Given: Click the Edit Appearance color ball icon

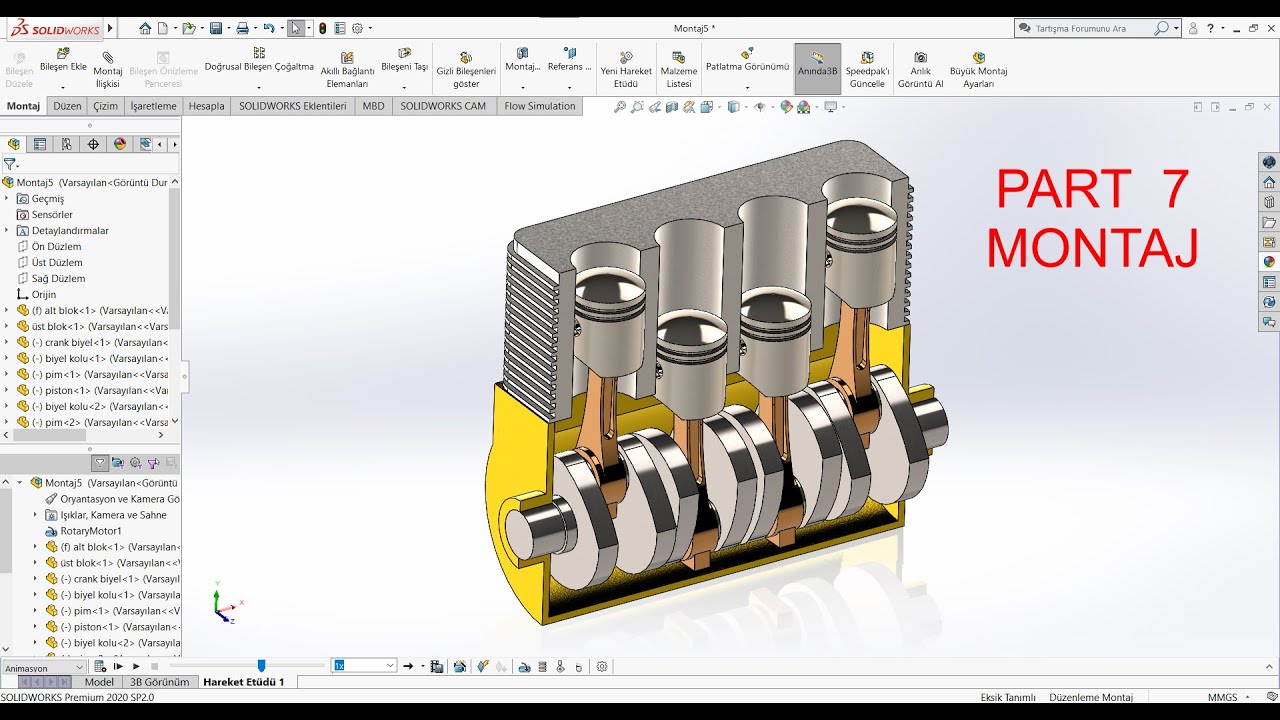Looking at the screenshot, I should click(787, 107).
